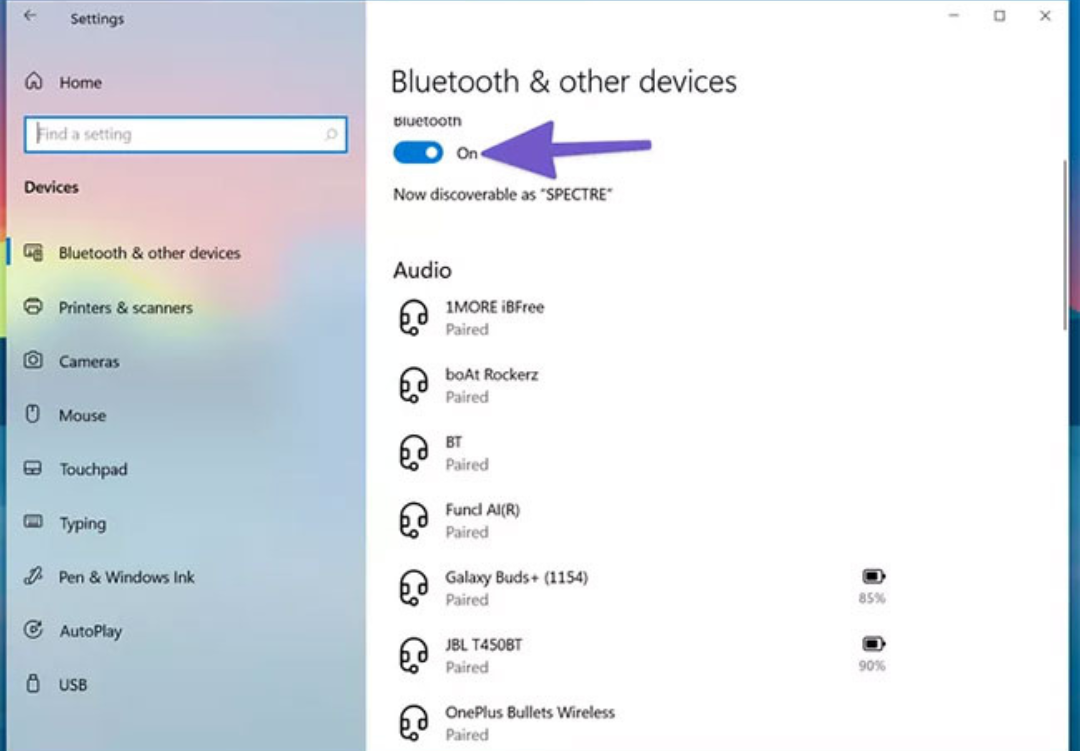Focus the Find a setting search box
Screen dimensions: 1080x751
pyautogui.click(x=185, y=134)
